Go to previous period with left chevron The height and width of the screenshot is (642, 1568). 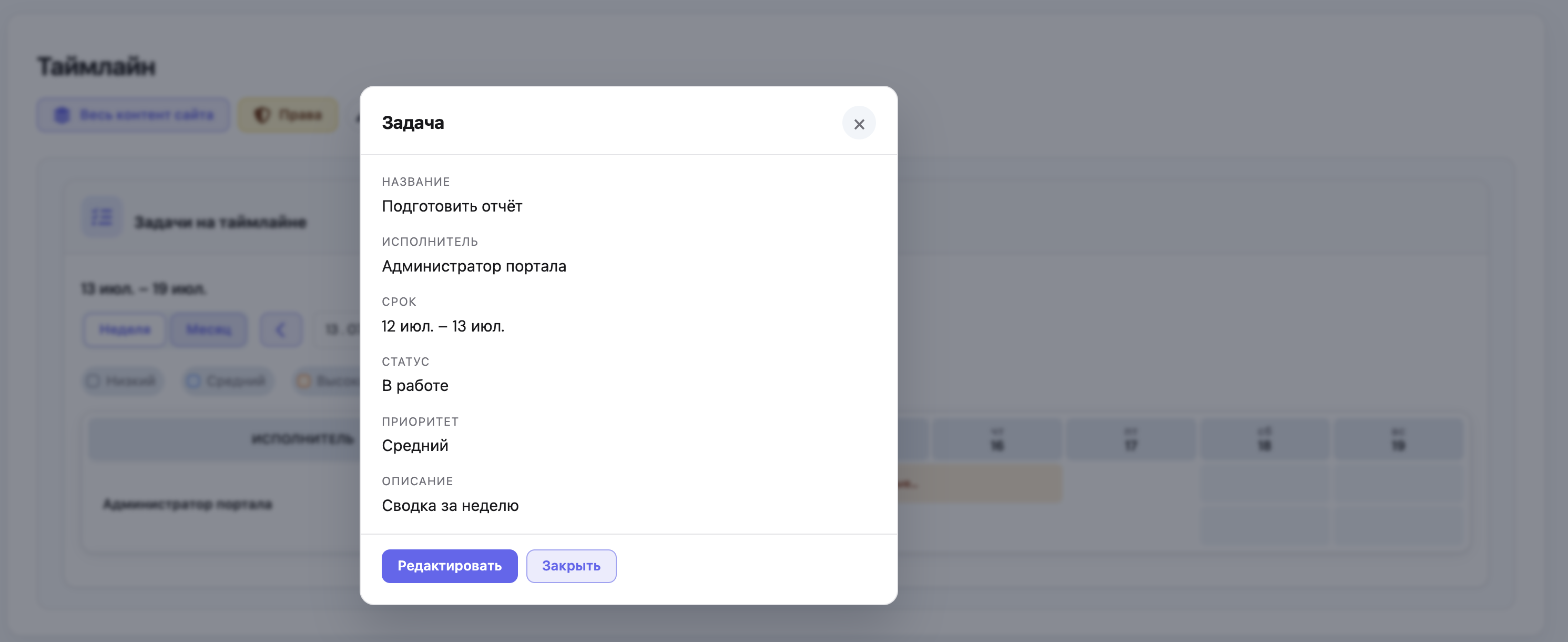coord(281,329)
